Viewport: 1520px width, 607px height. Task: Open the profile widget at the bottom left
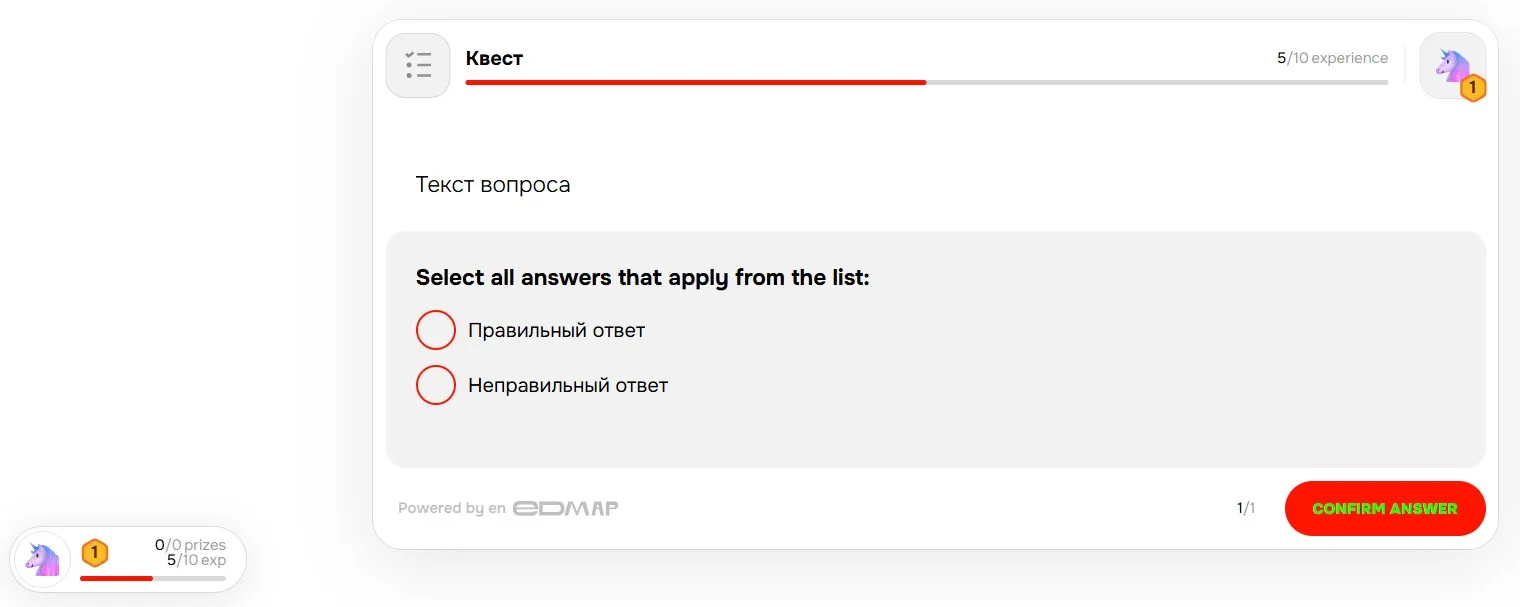pyautogui.click(x=128, y=559)
